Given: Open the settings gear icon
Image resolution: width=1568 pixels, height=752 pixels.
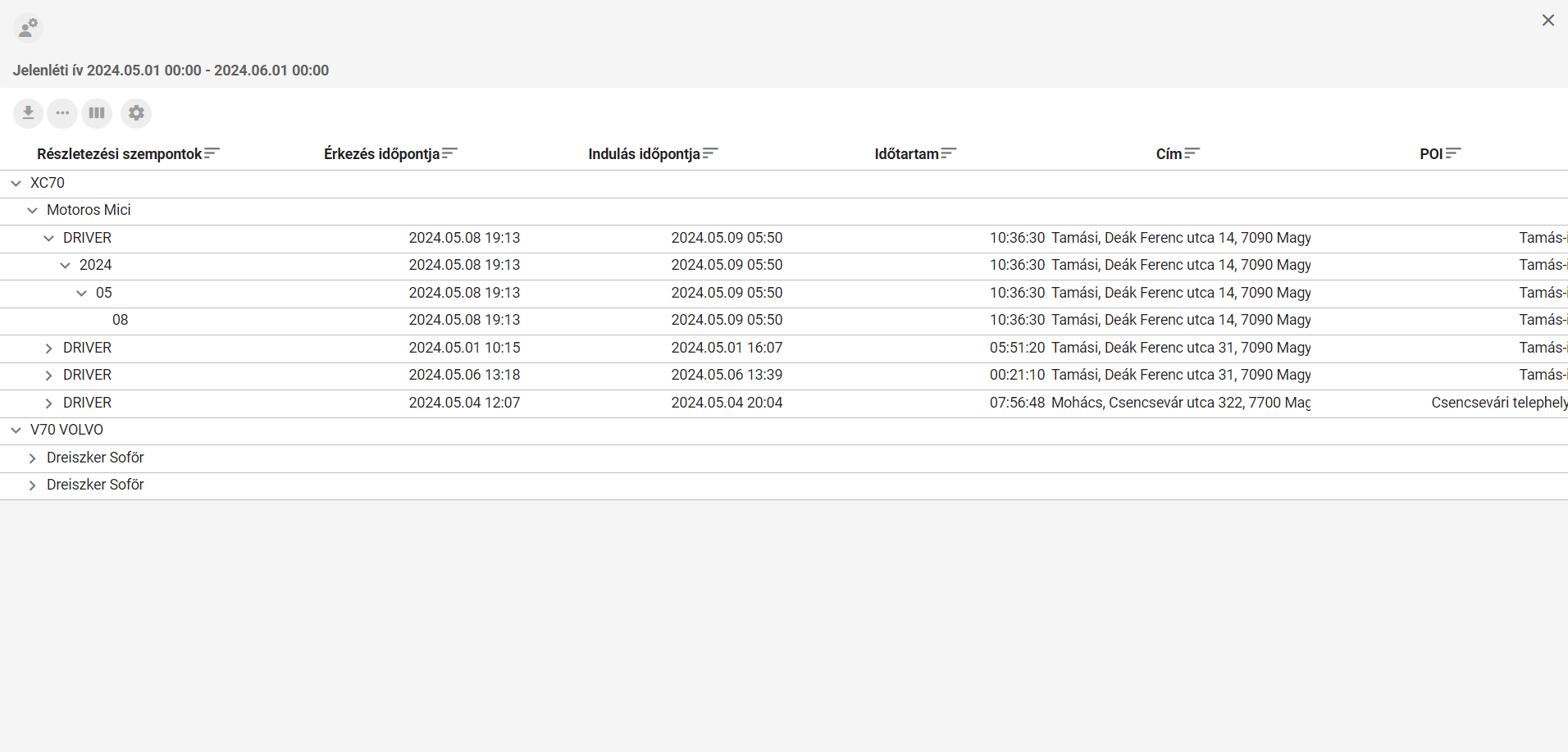Looking at the screenshot, I should point(136,113).
